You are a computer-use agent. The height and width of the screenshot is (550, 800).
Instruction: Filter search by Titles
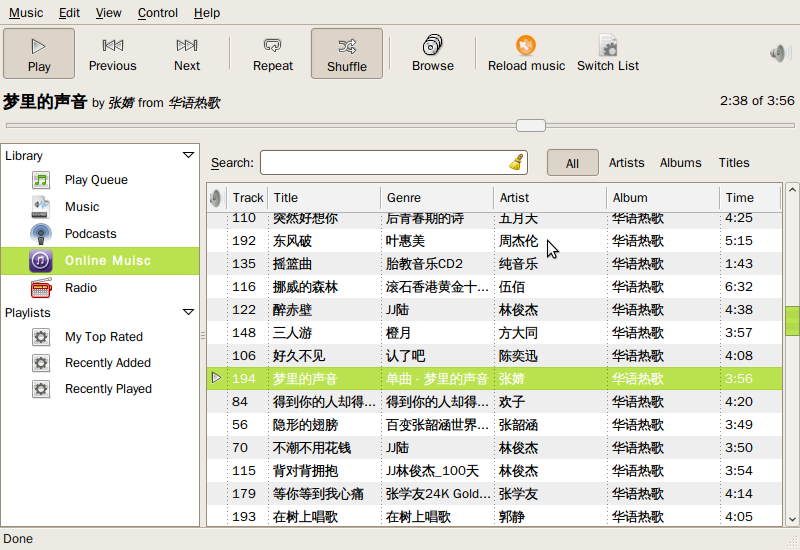pos(734,163)
